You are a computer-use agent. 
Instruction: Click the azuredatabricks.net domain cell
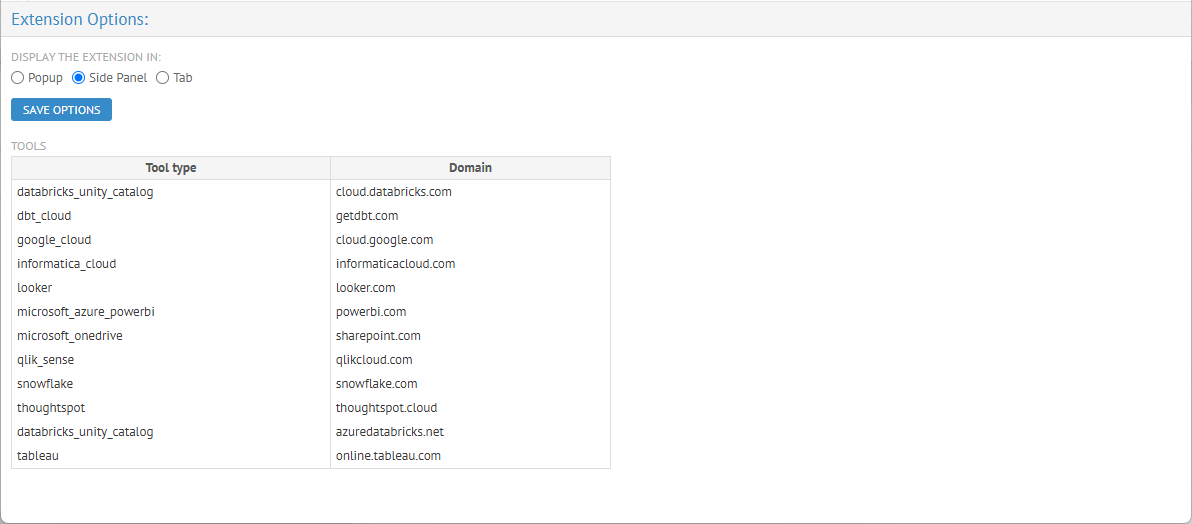(390, 432)
